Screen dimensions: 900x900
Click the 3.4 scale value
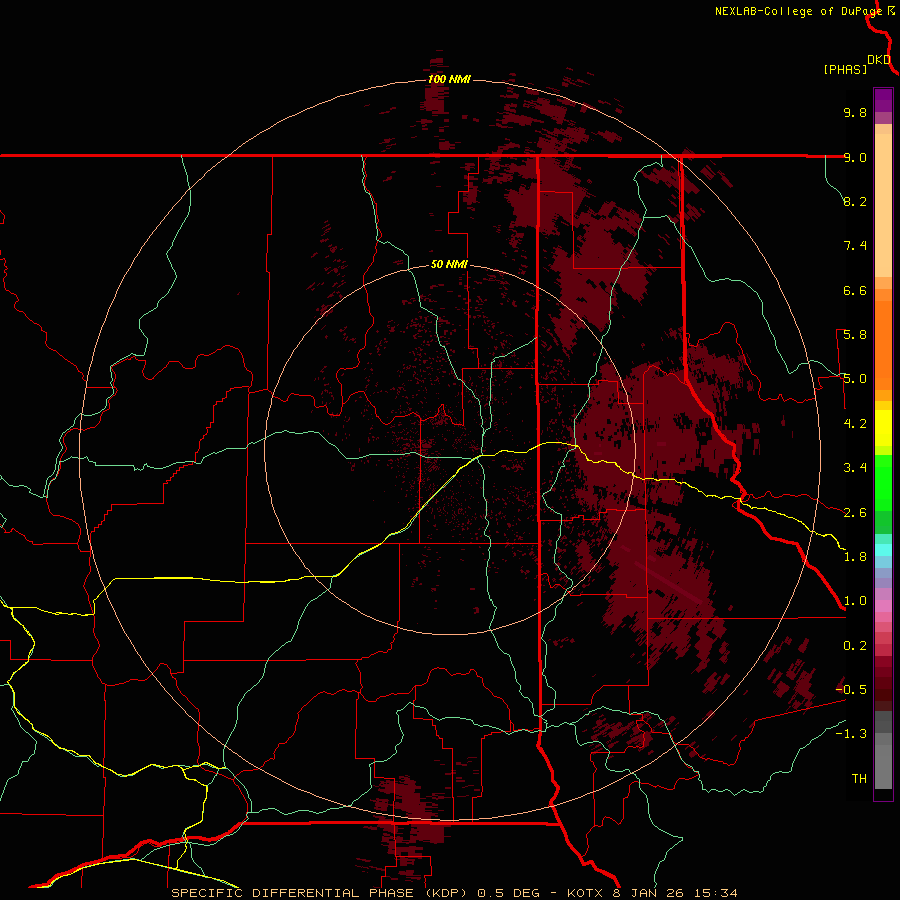(x=855, y=468)
